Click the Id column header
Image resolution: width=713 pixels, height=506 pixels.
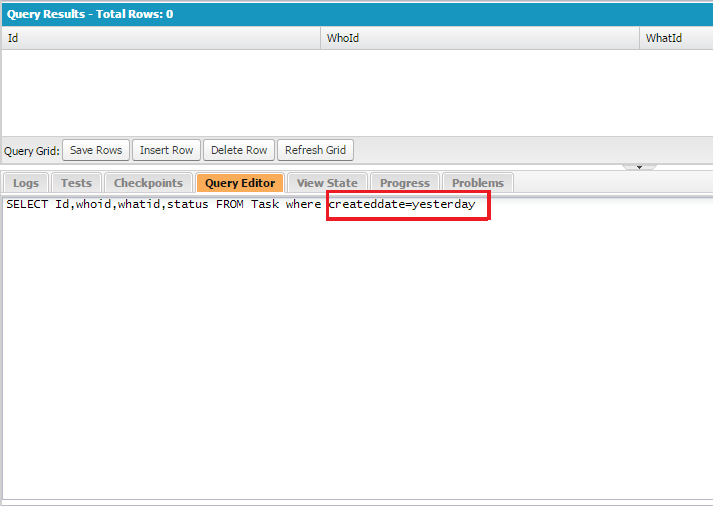point(161,38)
